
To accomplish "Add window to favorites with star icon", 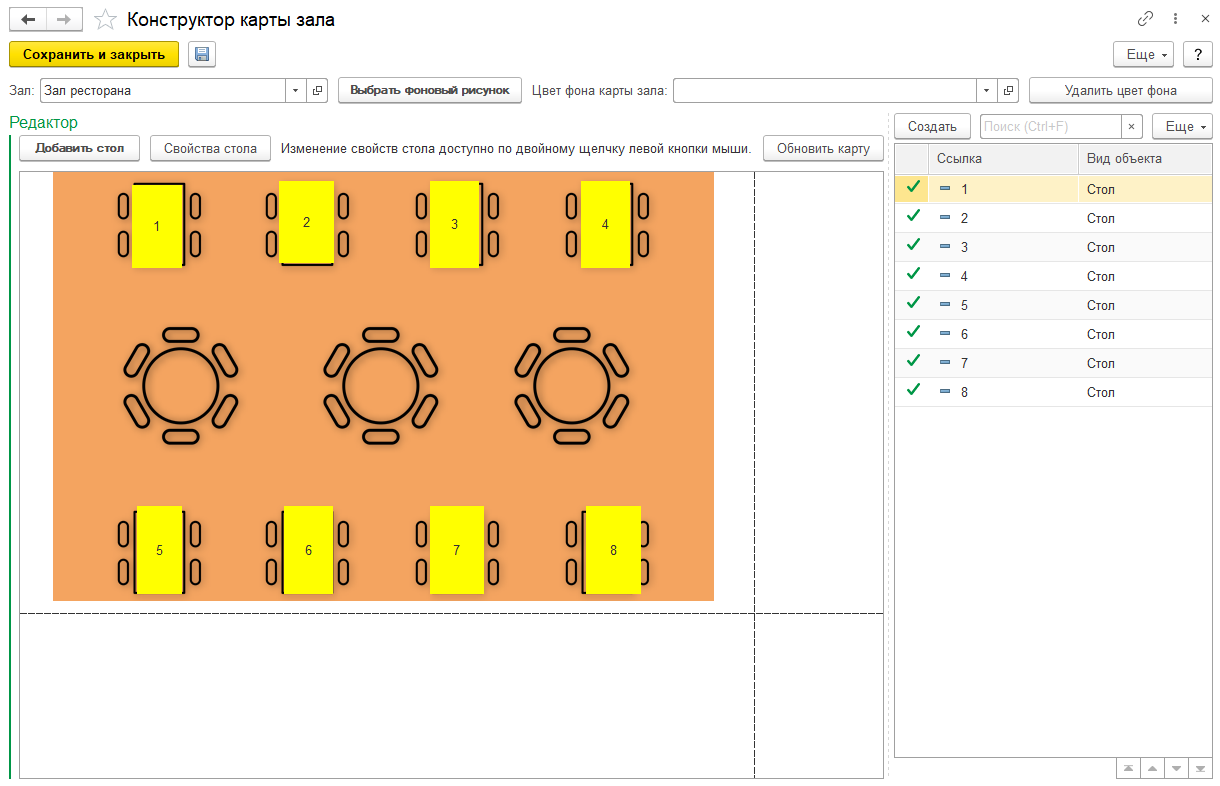I will (105, 20).
